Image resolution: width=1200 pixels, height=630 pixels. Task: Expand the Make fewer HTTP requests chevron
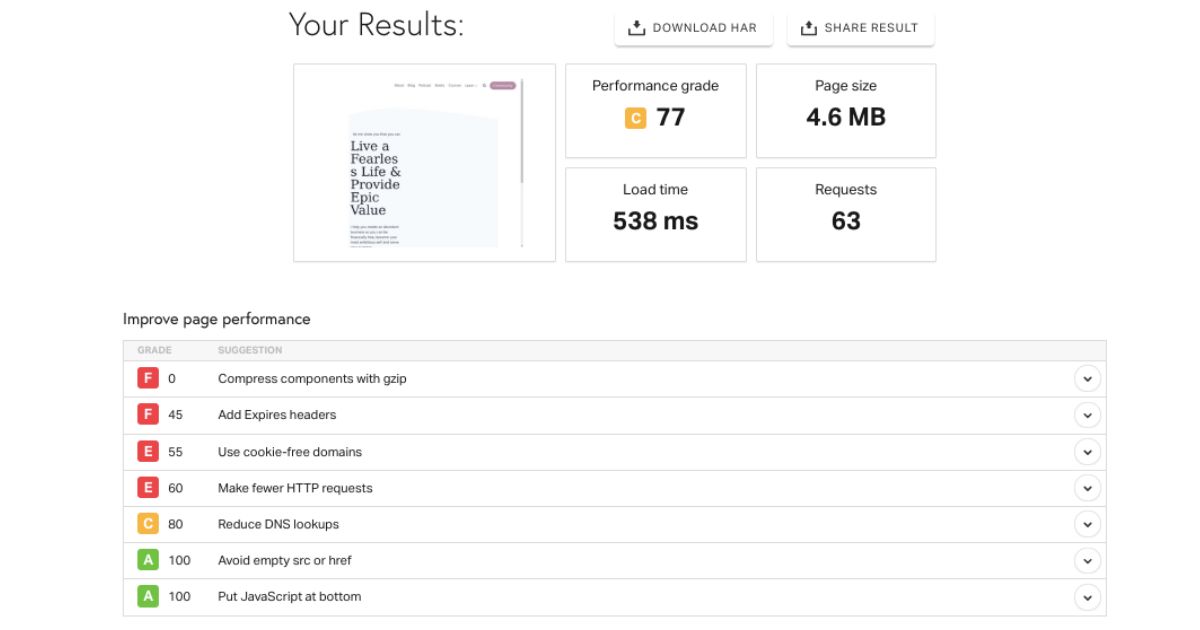pos(1087,488)
